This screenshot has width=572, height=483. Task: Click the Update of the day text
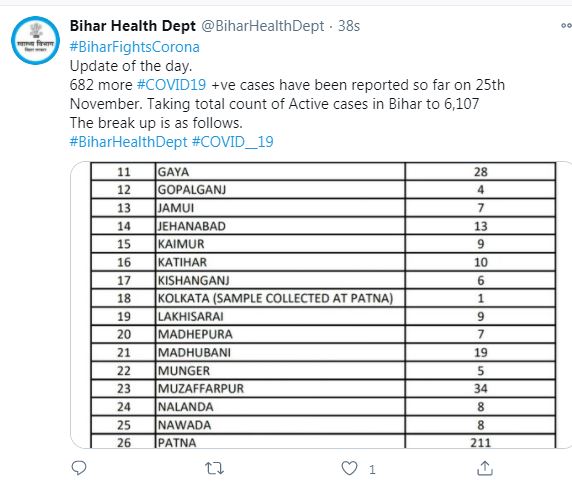pos(131,66)
